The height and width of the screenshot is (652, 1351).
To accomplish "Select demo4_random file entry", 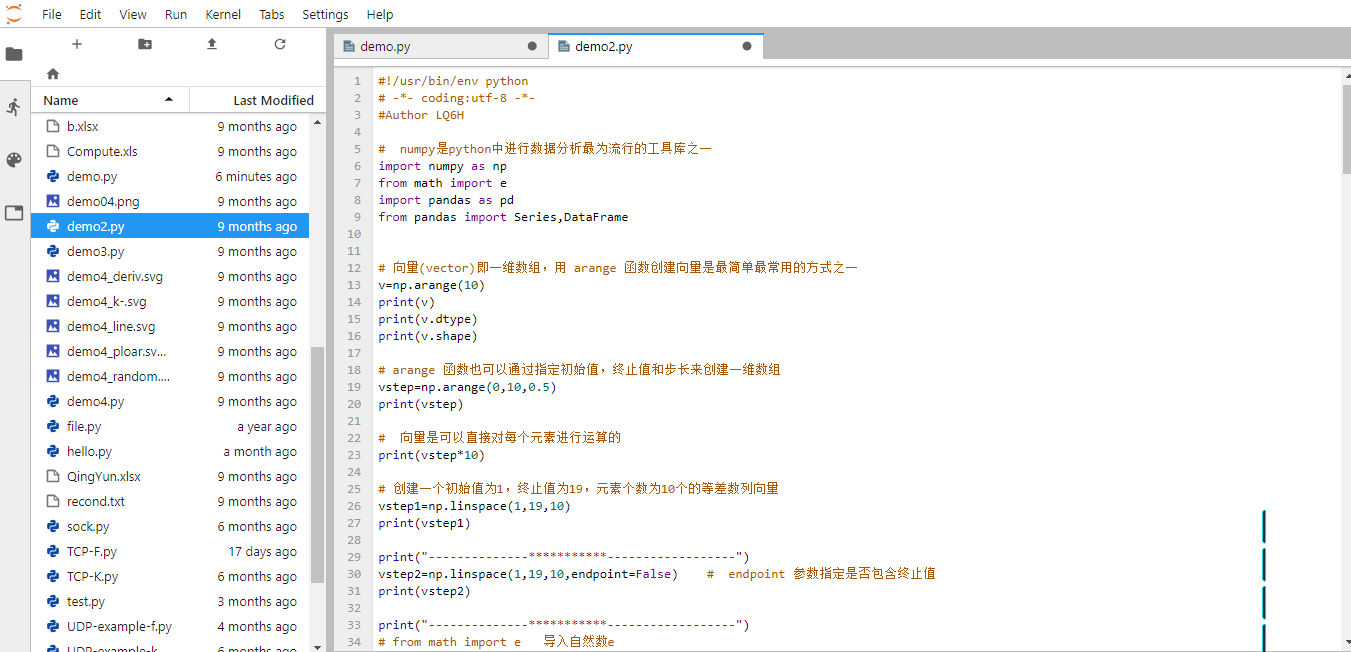I will point(170,376).
